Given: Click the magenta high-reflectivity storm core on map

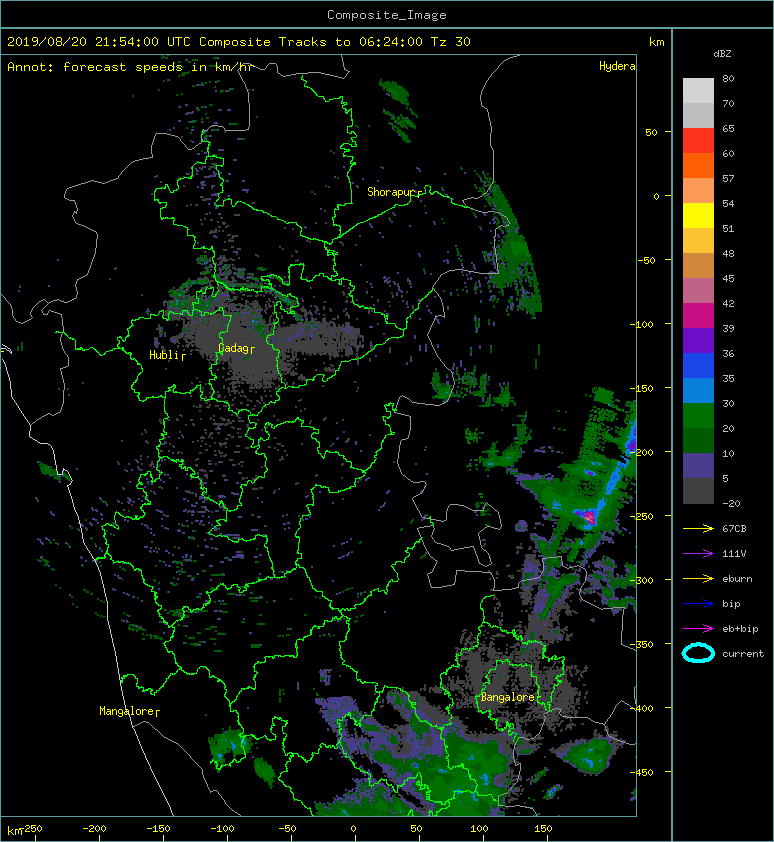Looking at the screenshot, I should tap(589, 518).
